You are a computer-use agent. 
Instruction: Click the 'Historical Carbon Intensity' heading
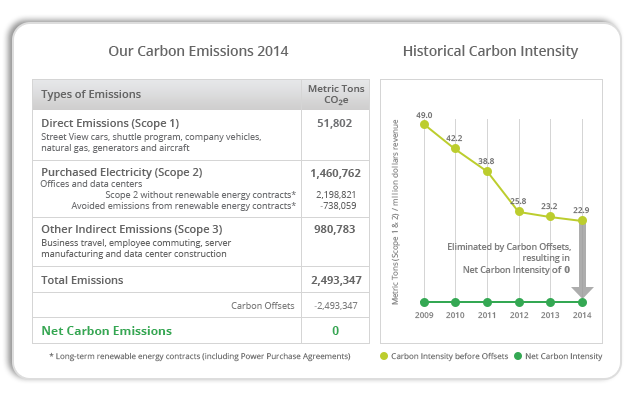[x=490, y=51]
